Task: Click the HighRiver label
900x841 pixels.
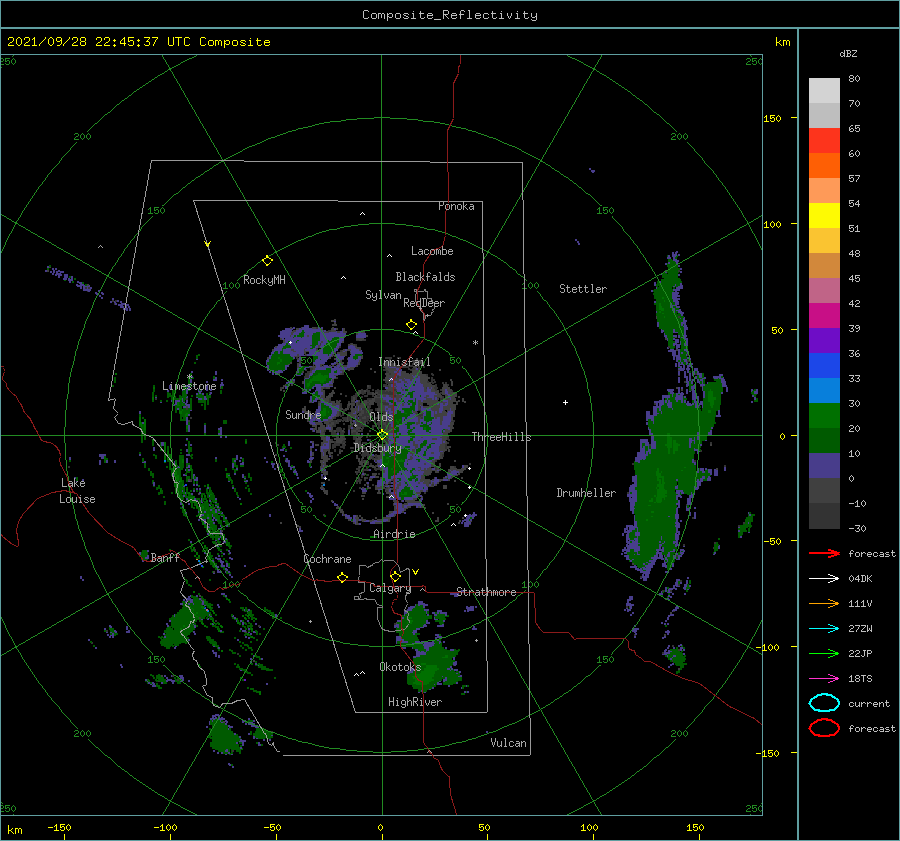Action: coord(415,702)
